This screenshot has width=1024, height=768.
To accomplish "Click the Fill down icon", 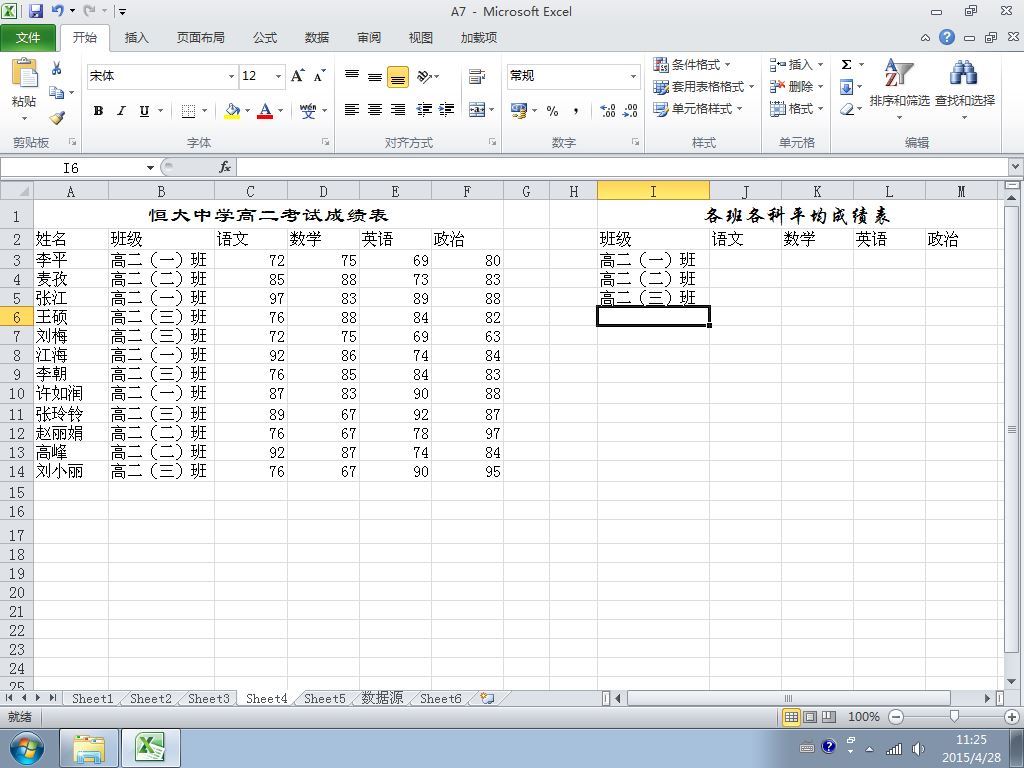I will 846,87.
